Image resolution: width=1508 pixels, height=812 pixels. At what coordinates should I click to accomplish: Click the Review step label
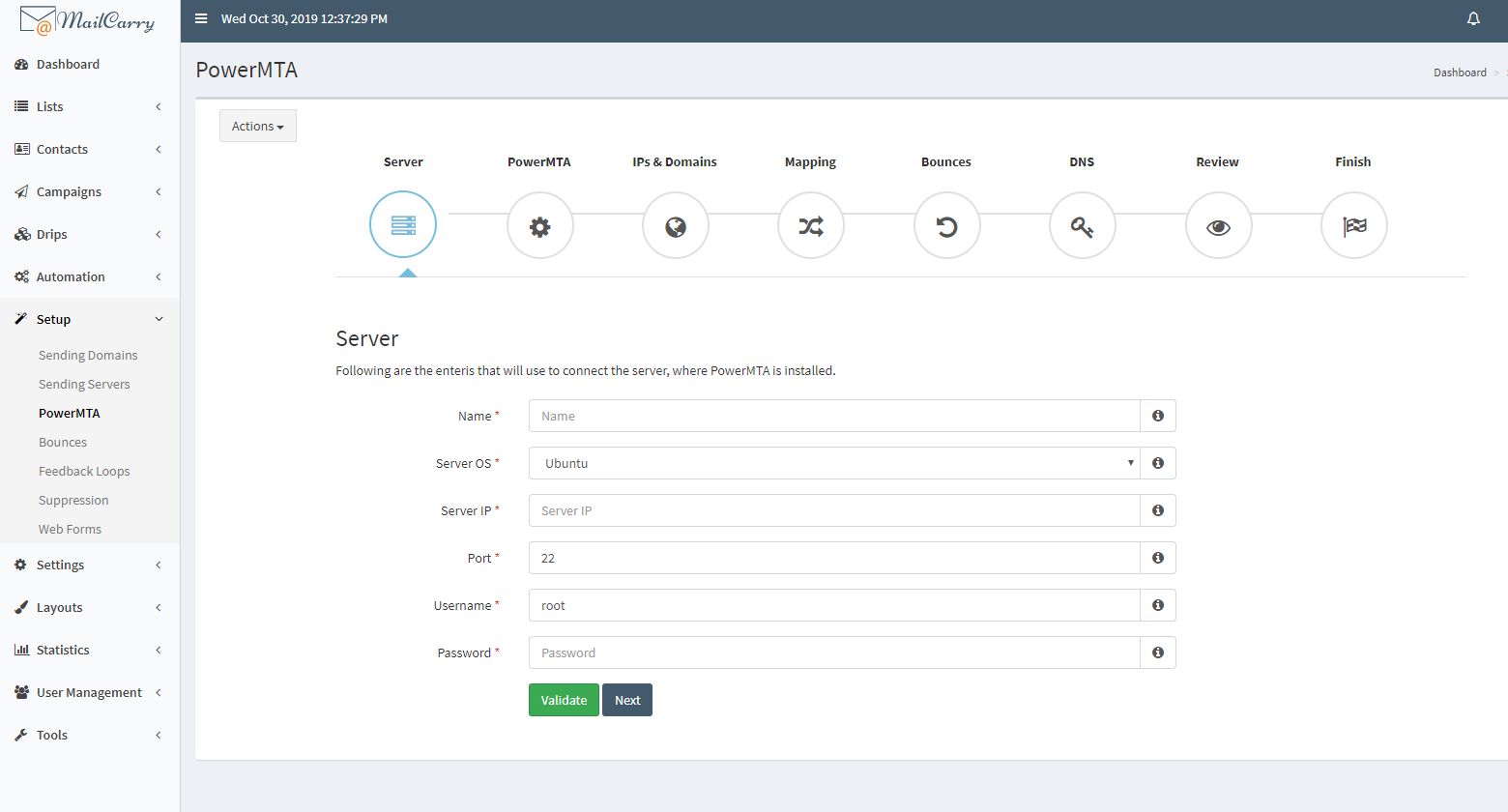click(x=1217, y=161)
